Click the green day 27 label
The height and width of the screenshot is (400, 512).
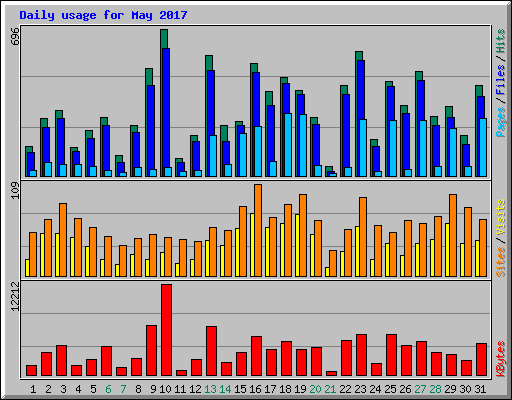(x=420, y=389)
